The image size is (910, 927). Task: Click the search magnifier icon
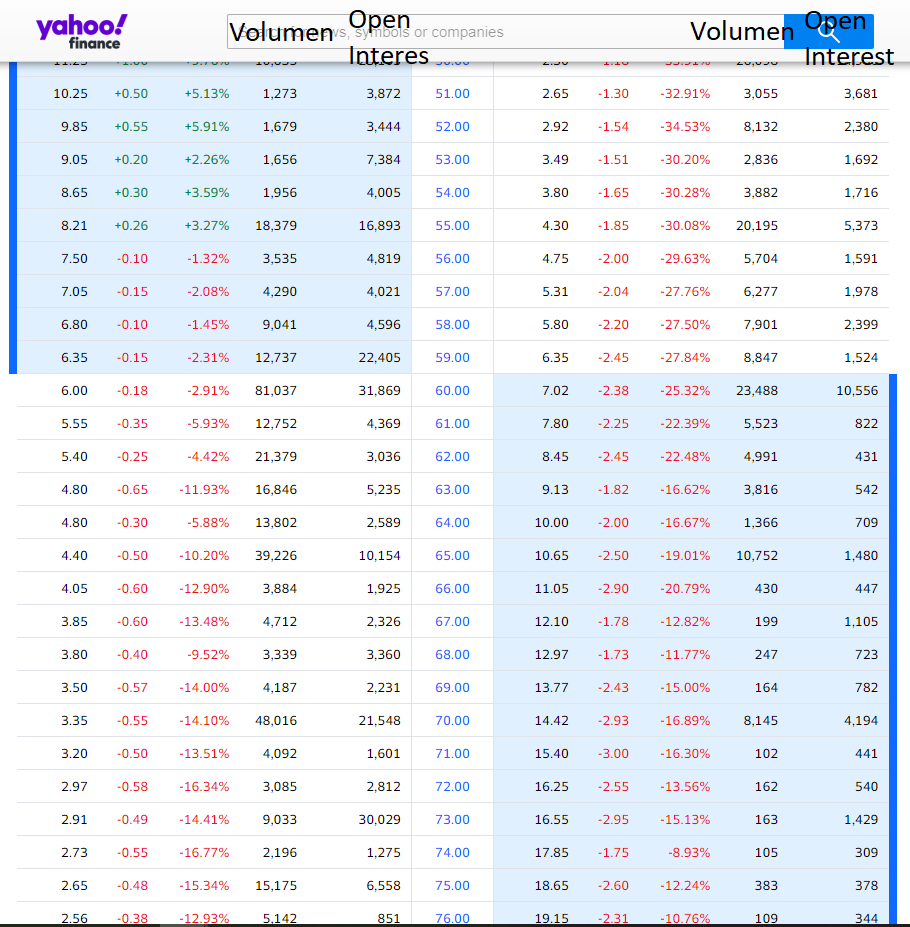[828, 31]
